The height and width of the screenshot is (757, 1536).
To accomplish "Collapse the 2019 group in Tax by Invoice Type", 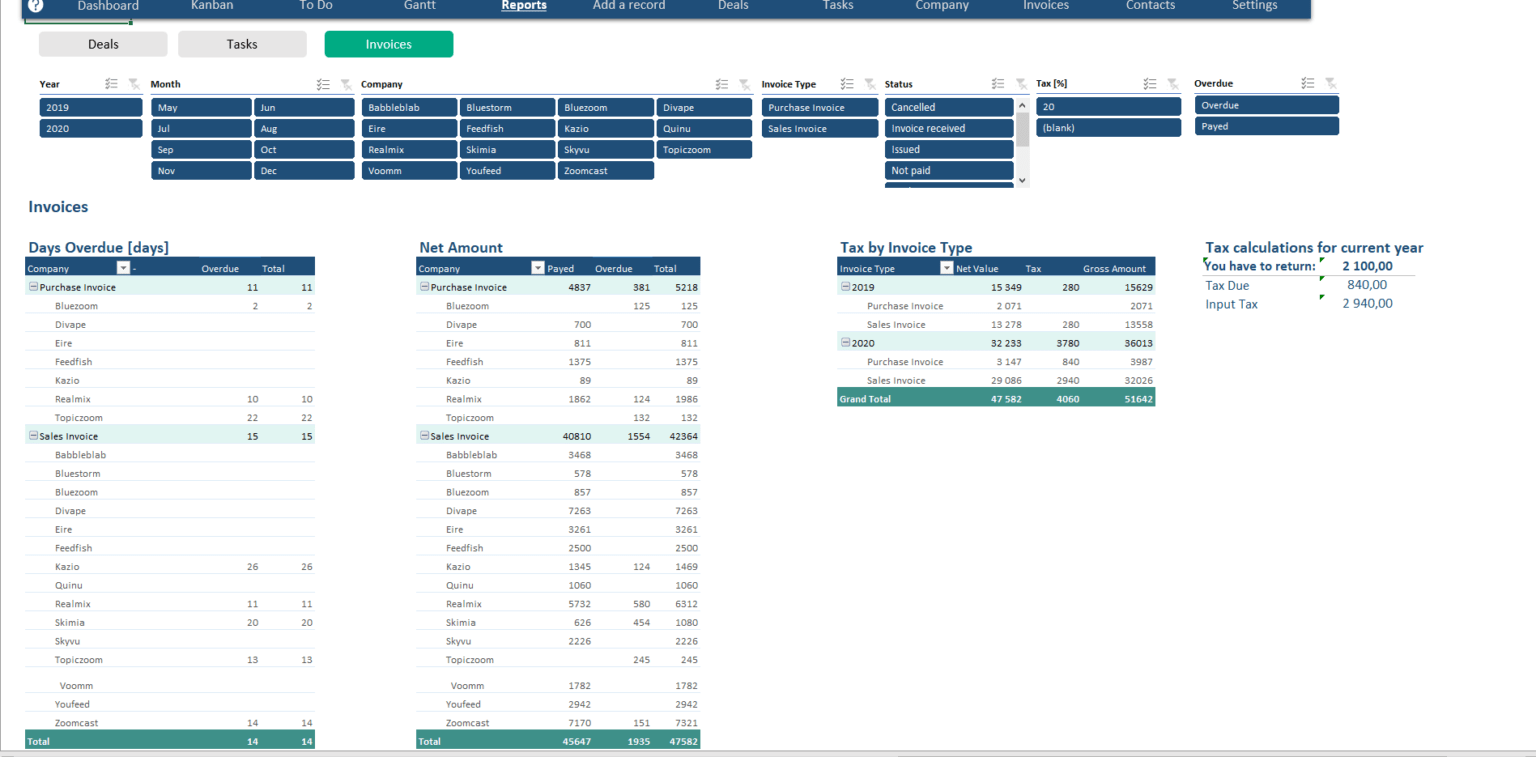I will click(845, 287).
